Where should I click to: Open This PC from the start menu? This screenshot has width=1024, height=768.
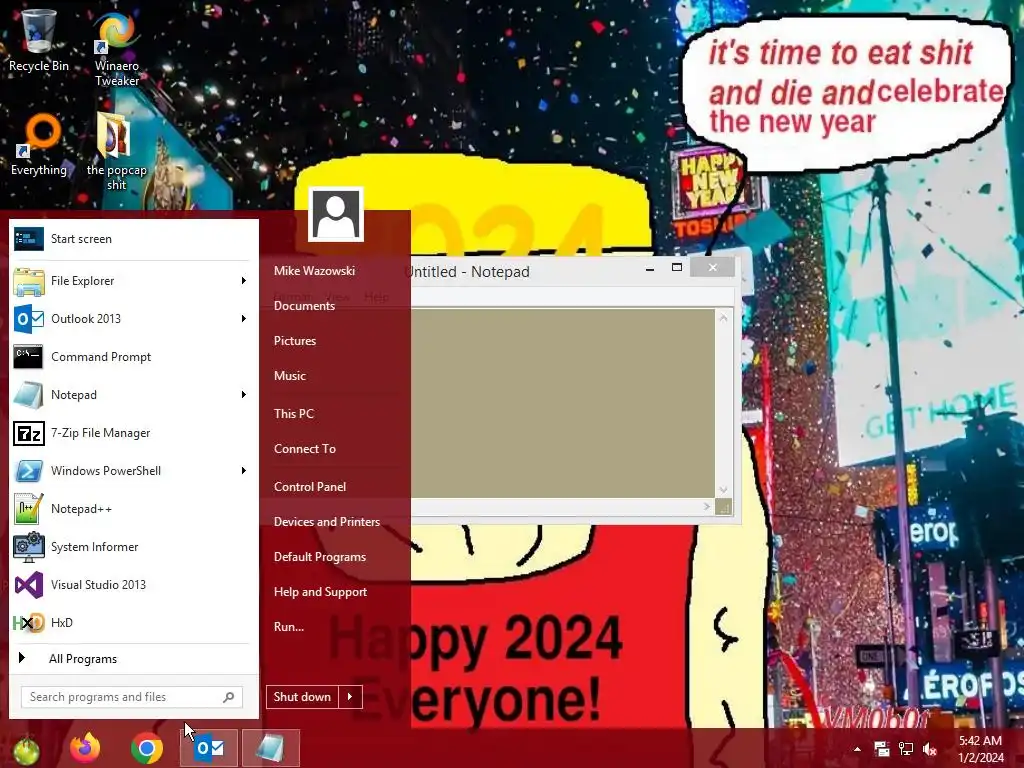click(293, 413)
